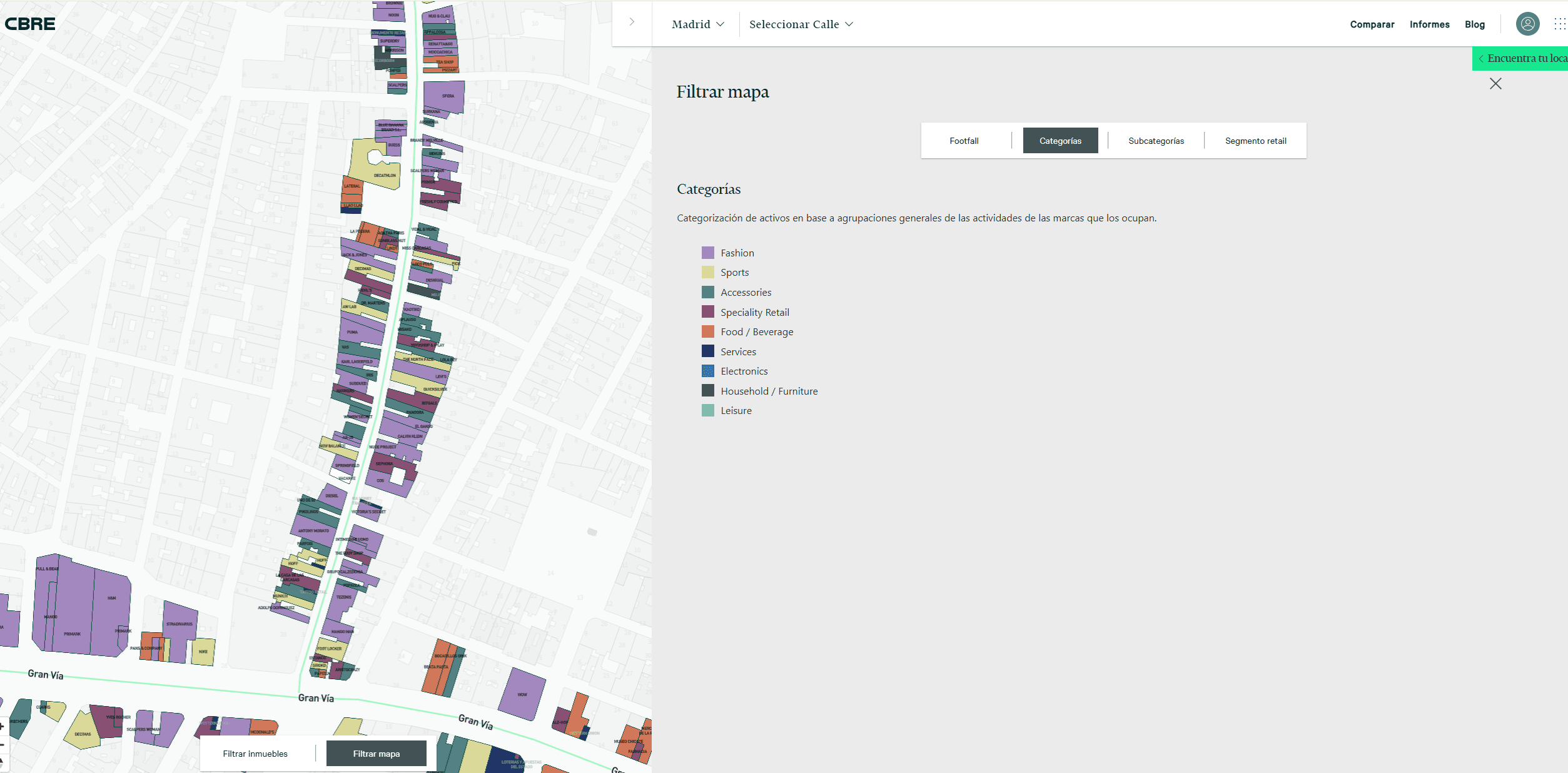
Task: Click the Sports yellow color swatch
Action: [x=707, y=273]
